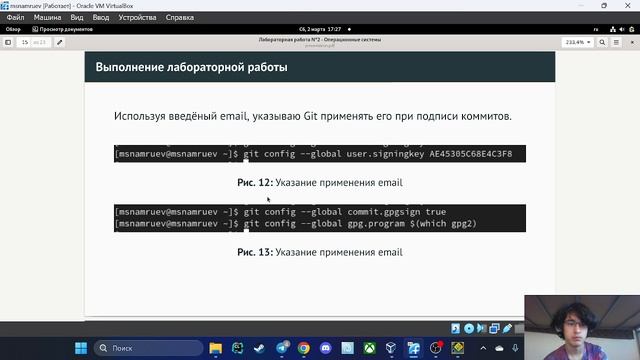Open the 233.4% zoom level dropdown
Viewport: 640px width, 360px height.
578,42
